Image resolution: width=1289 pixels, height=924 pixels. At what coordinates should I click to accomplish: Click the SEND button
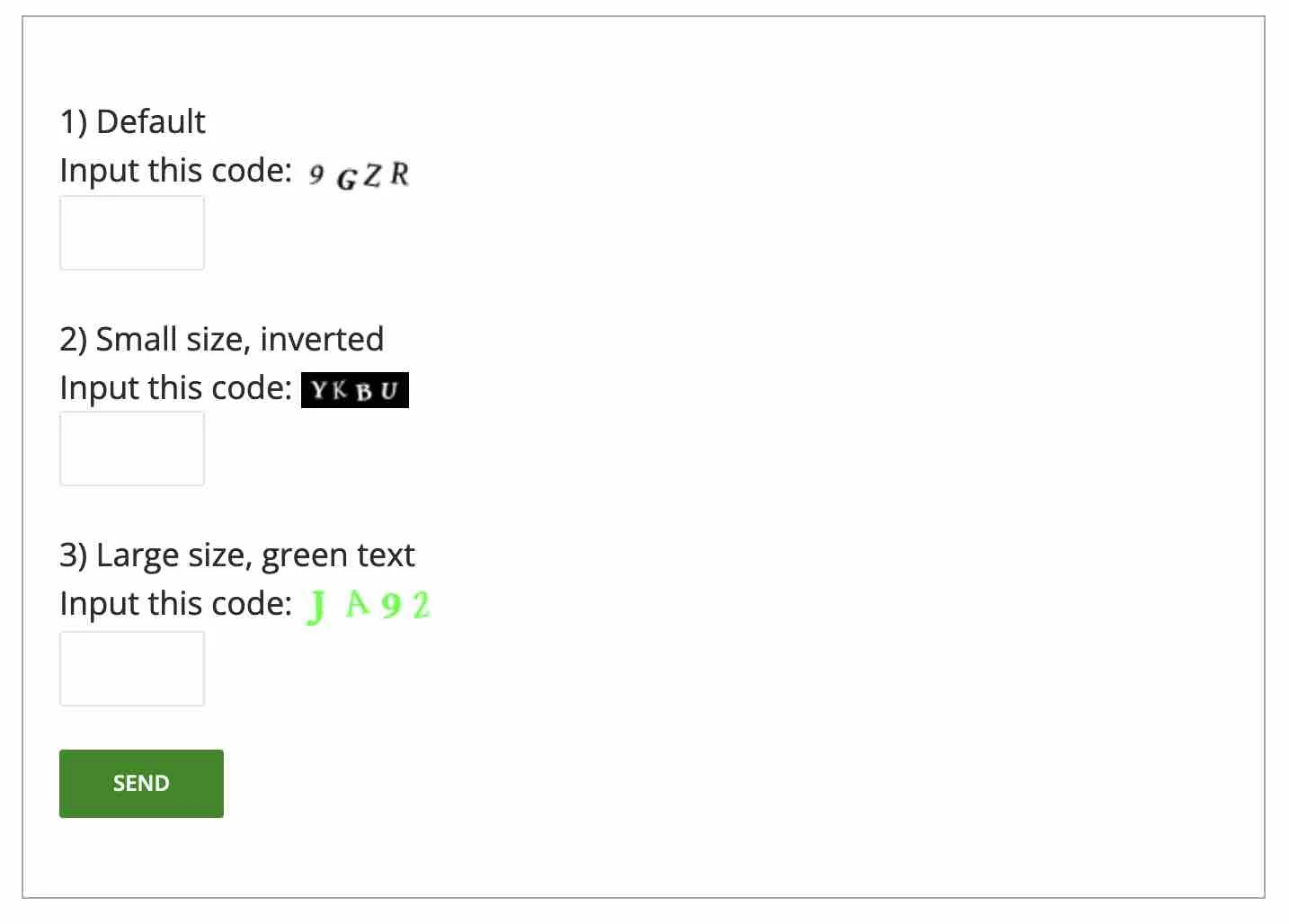(x=140, y=783)
